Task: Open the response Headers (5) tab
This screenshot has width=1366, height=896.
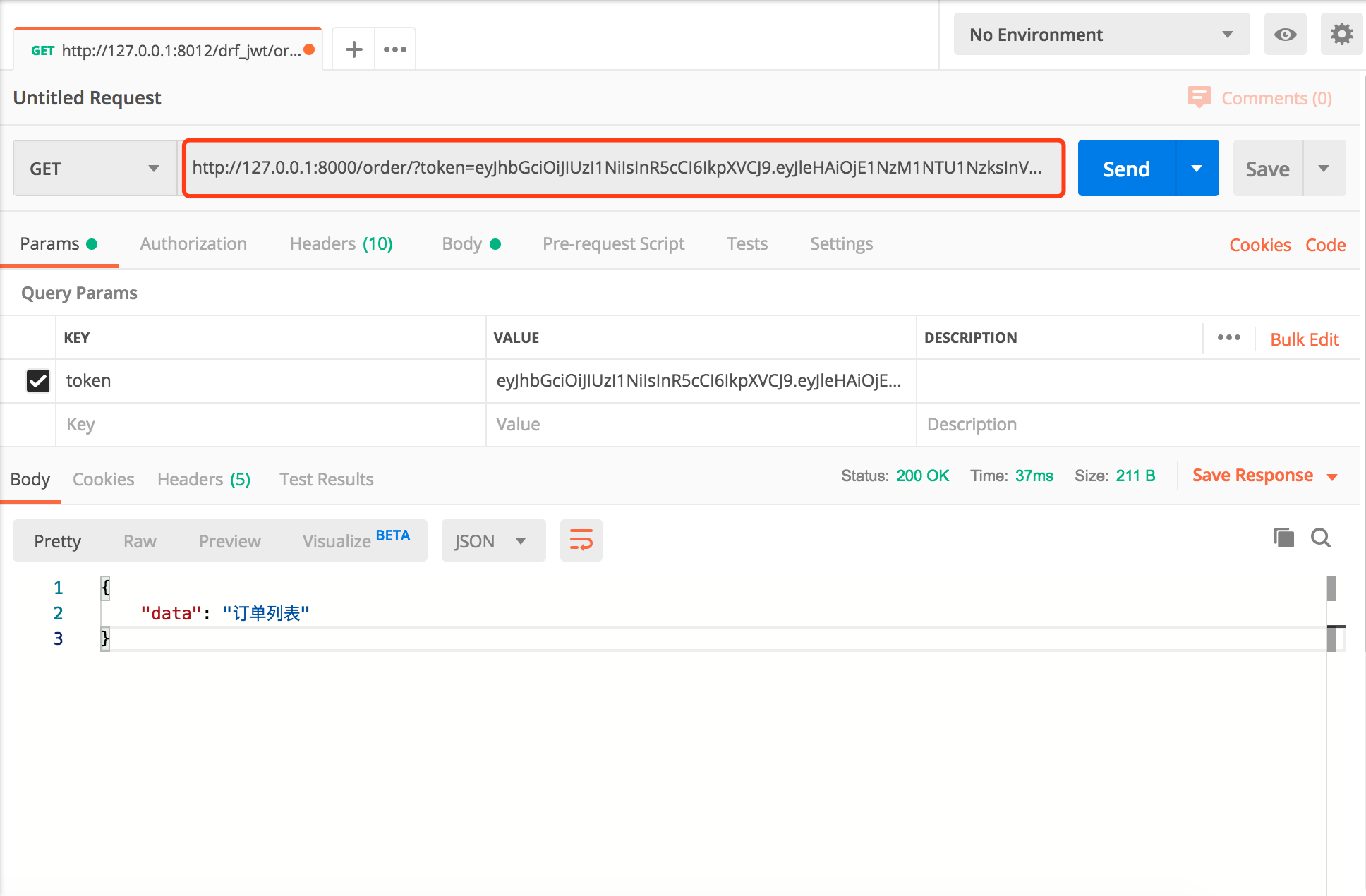Action: pyautogui.click(x=204, y=480)
